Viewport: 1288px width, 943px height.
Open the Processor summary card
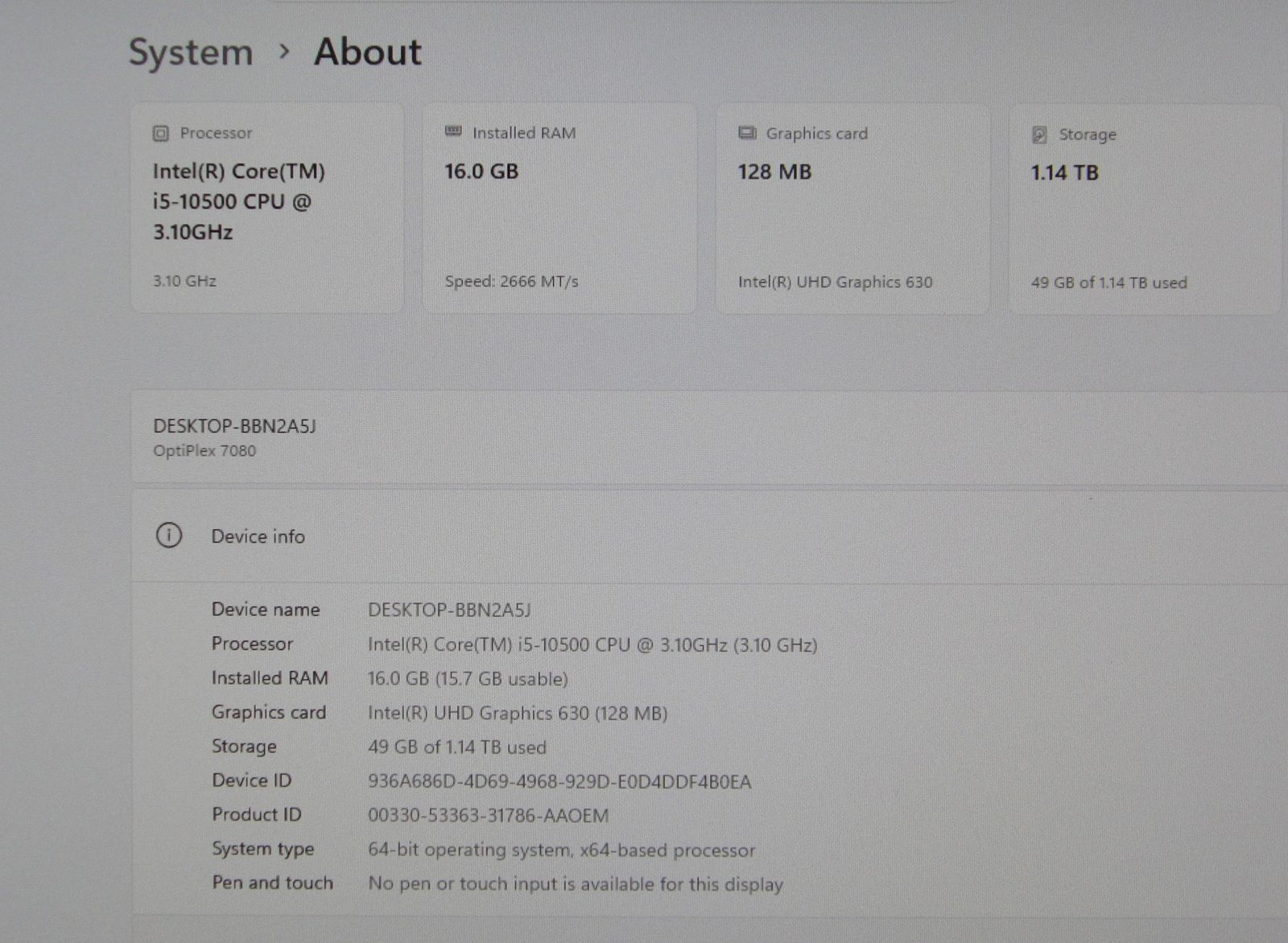[266, 208]
